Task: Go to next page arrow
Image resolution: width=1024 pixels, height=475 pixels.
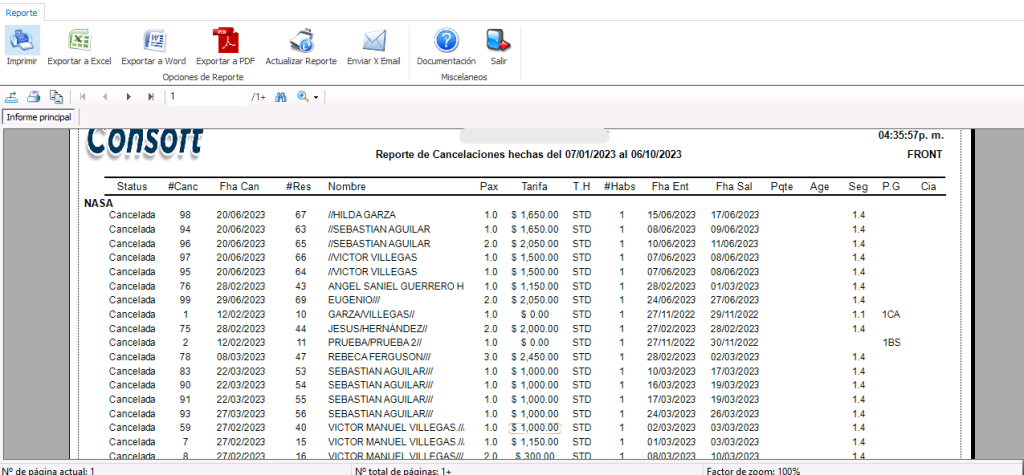Action: 129,97
